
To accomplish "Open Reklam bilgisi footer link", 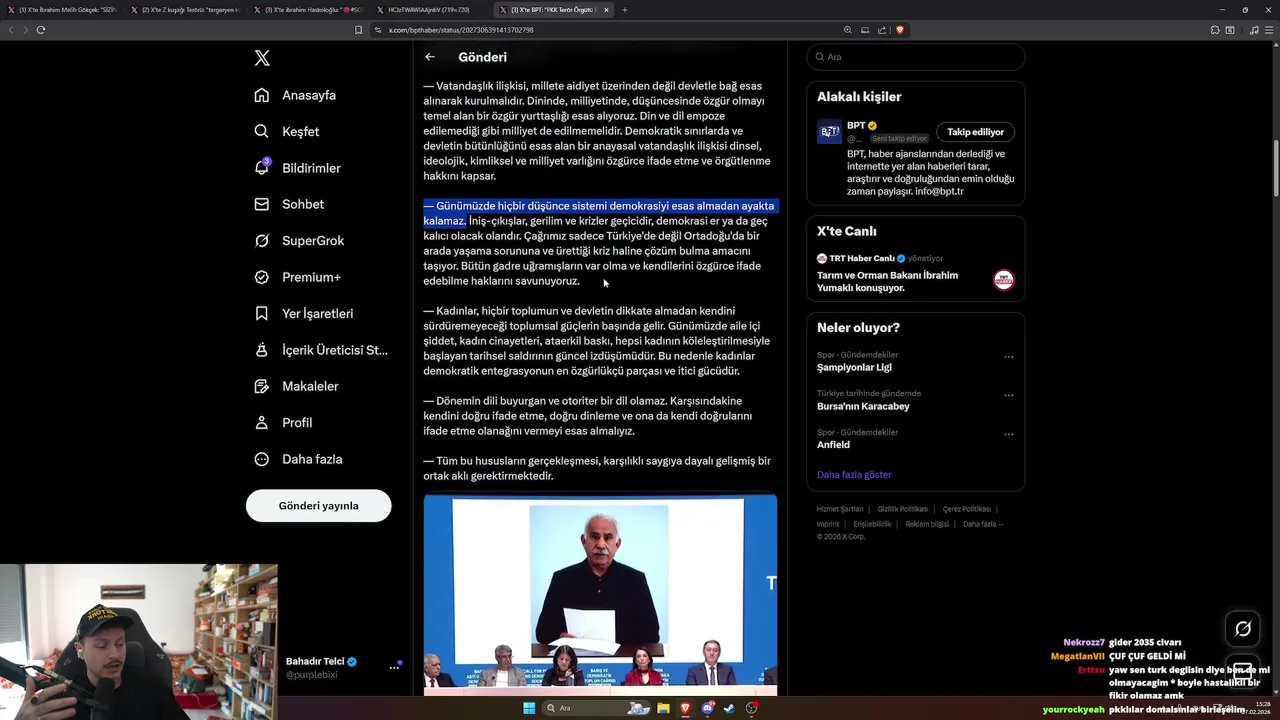I will click(927, 524).
